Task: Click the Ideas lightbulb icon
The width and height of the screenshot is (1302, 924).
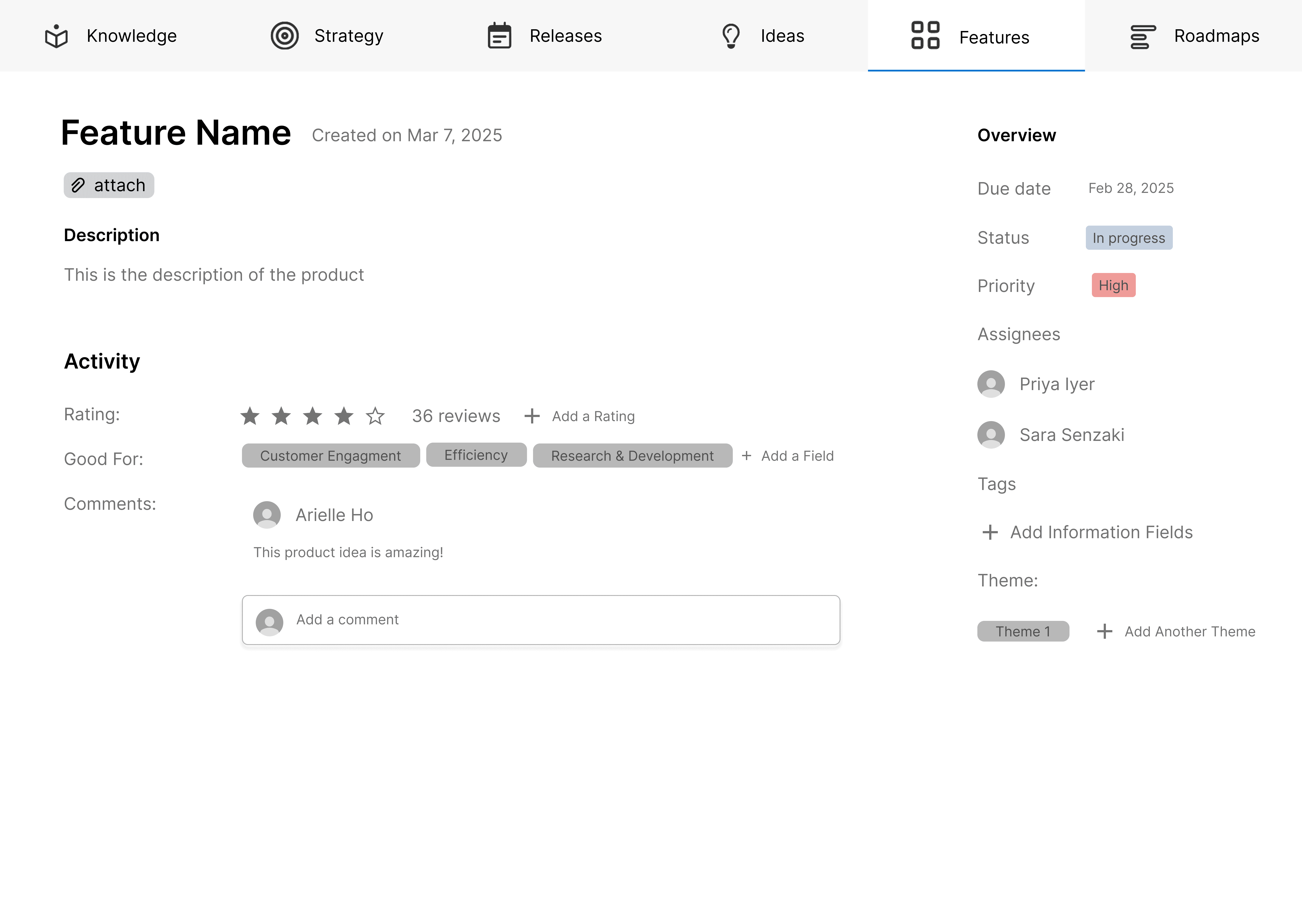Action: 731,36
